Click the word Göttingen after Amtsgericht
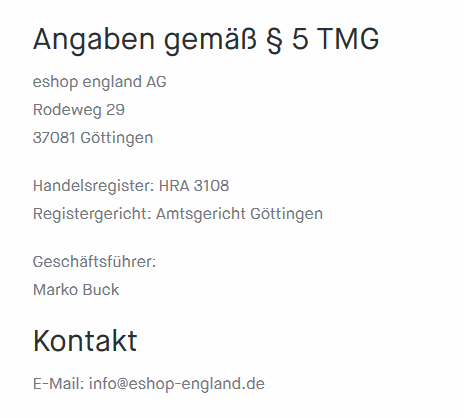 [x=286, y=214]
